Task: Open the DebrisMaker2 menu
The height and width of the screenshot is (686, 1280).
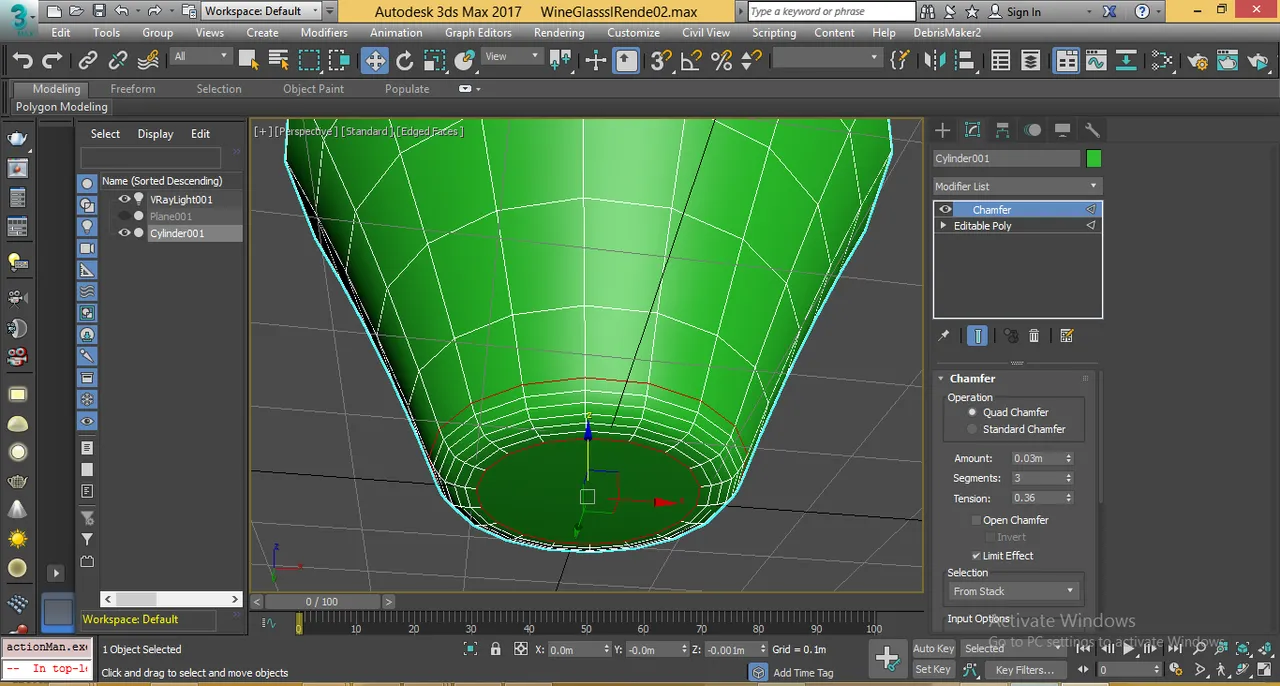Action: [947, 32]
